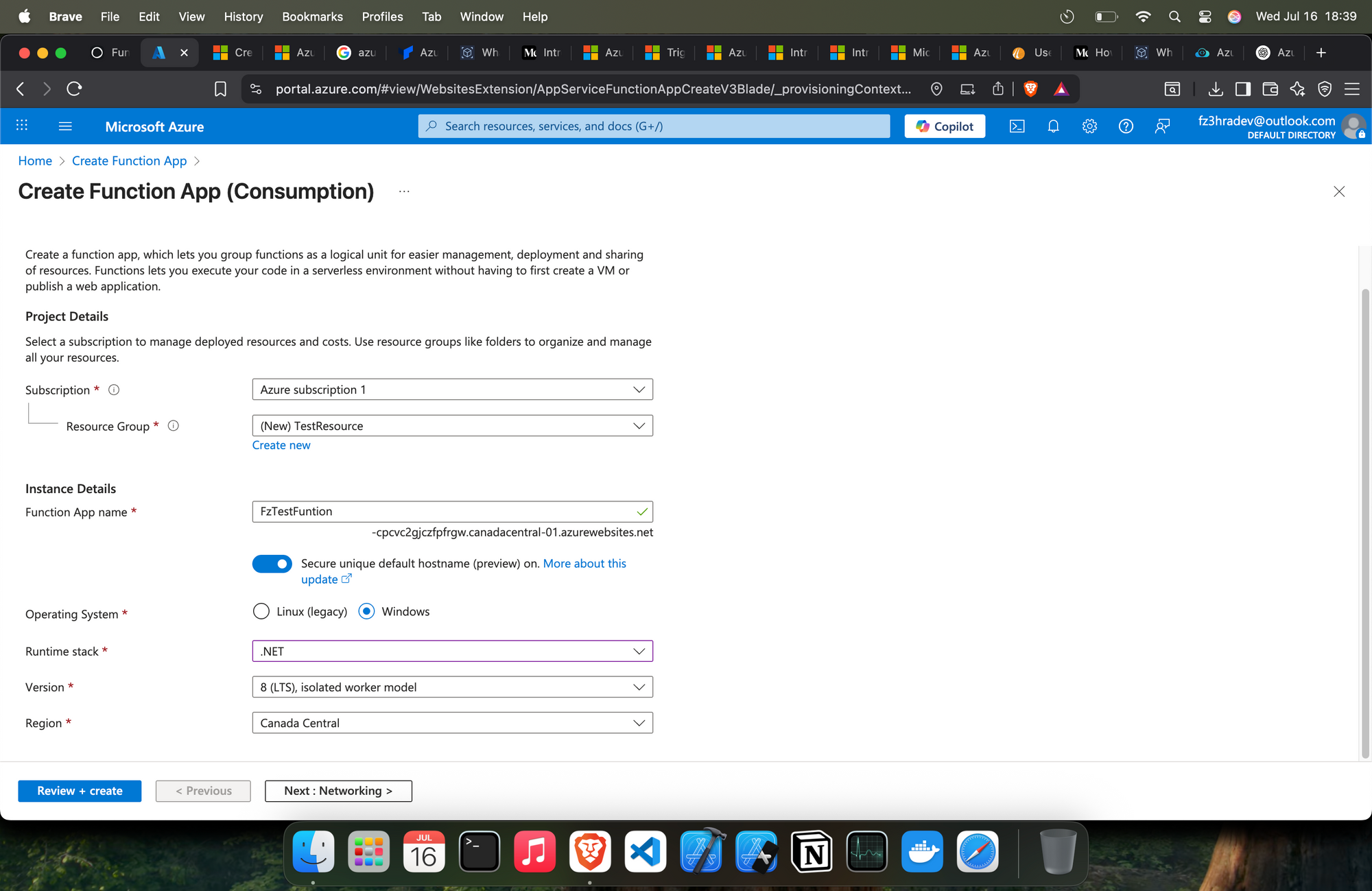Open macOS Control Center in menu bar

(1205, 16)
